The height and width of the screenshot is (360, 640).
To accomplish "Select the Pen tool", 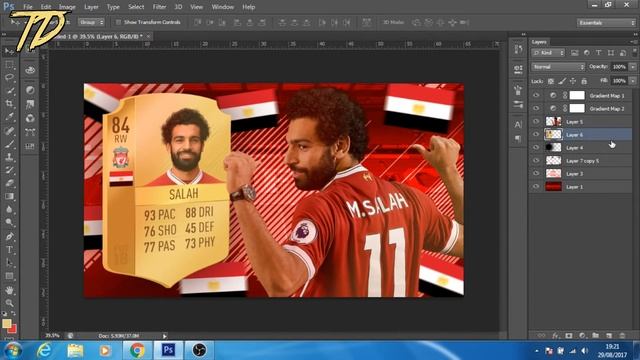I will (9, 236).
